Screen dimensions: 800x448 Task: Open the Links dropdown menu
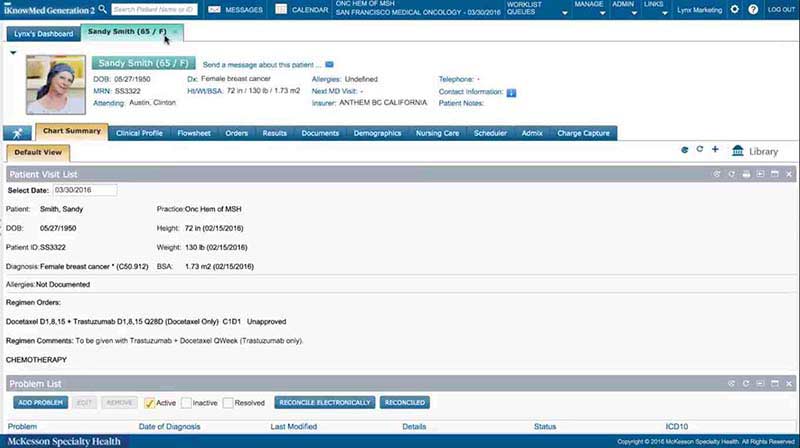click(664, 13)
